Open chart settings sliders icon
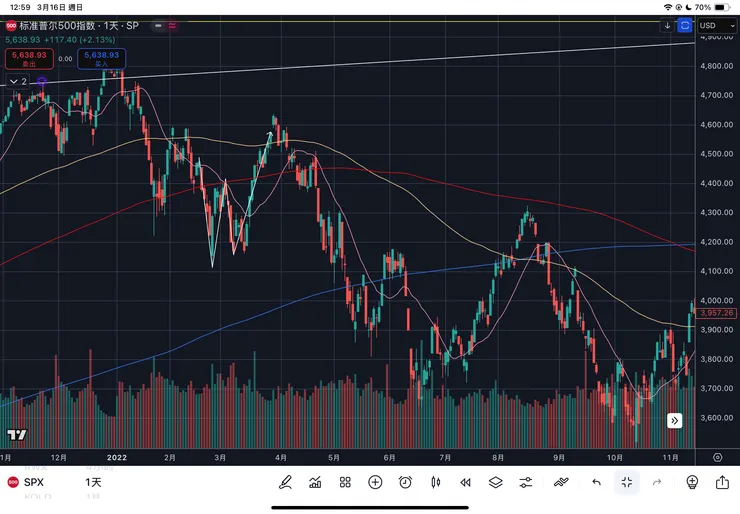The image size is (740, 514). pos(526,482)
